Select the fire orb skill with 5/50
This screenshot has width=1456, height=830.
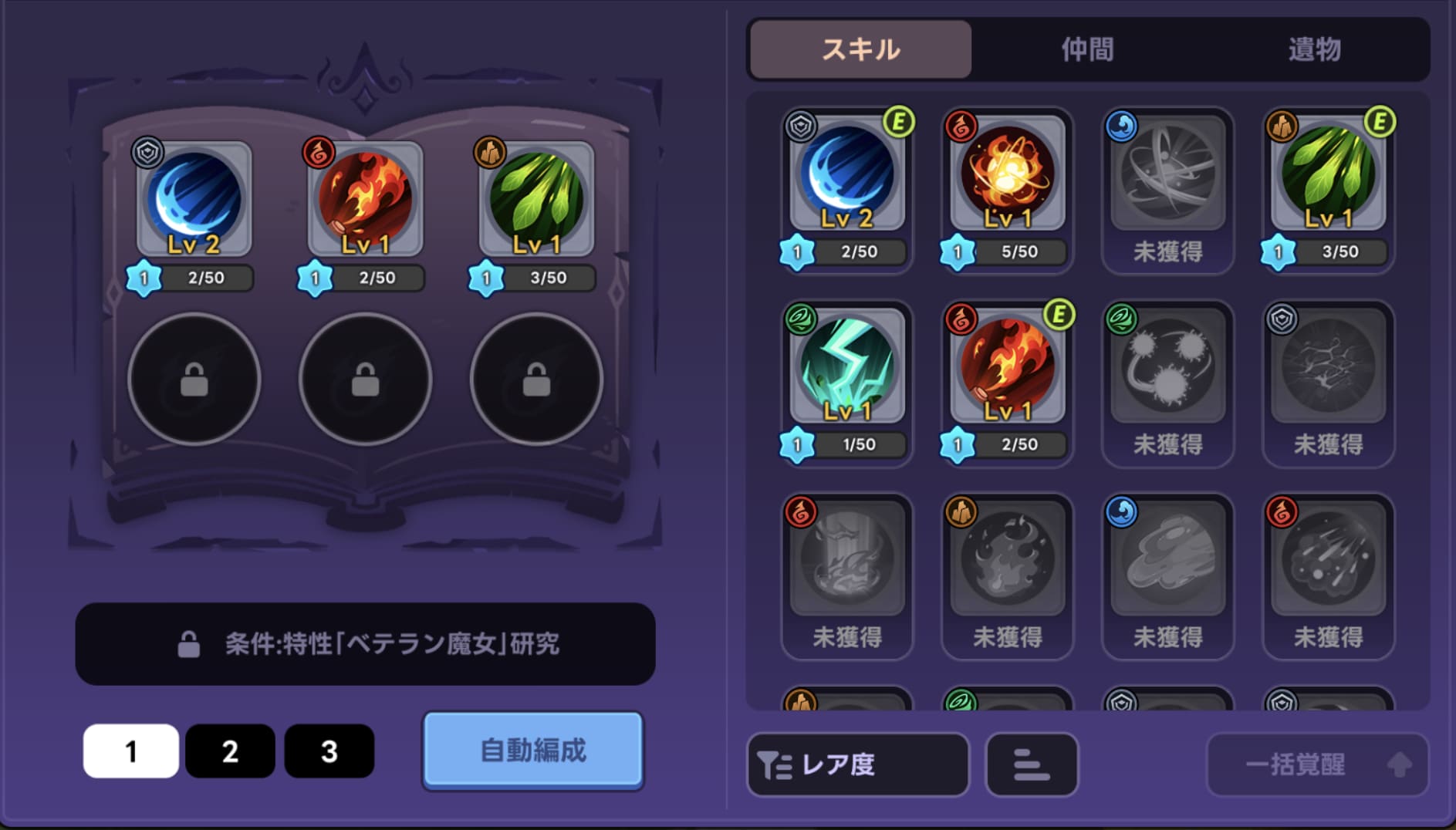coord(1007,190)
